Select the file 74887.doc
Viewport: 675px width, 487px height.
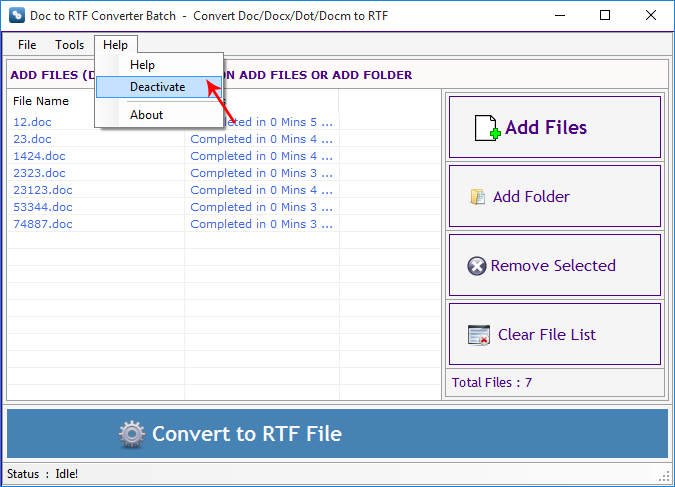point(43,224)
